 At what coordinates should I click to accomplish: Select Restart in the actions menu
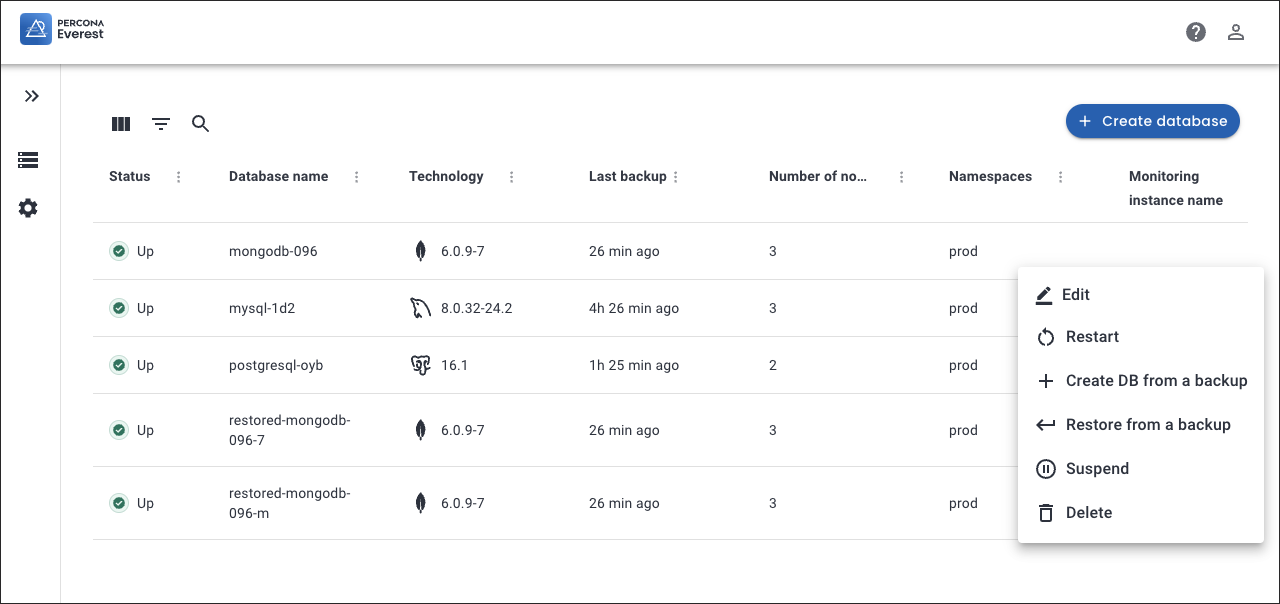(1092, 337)
